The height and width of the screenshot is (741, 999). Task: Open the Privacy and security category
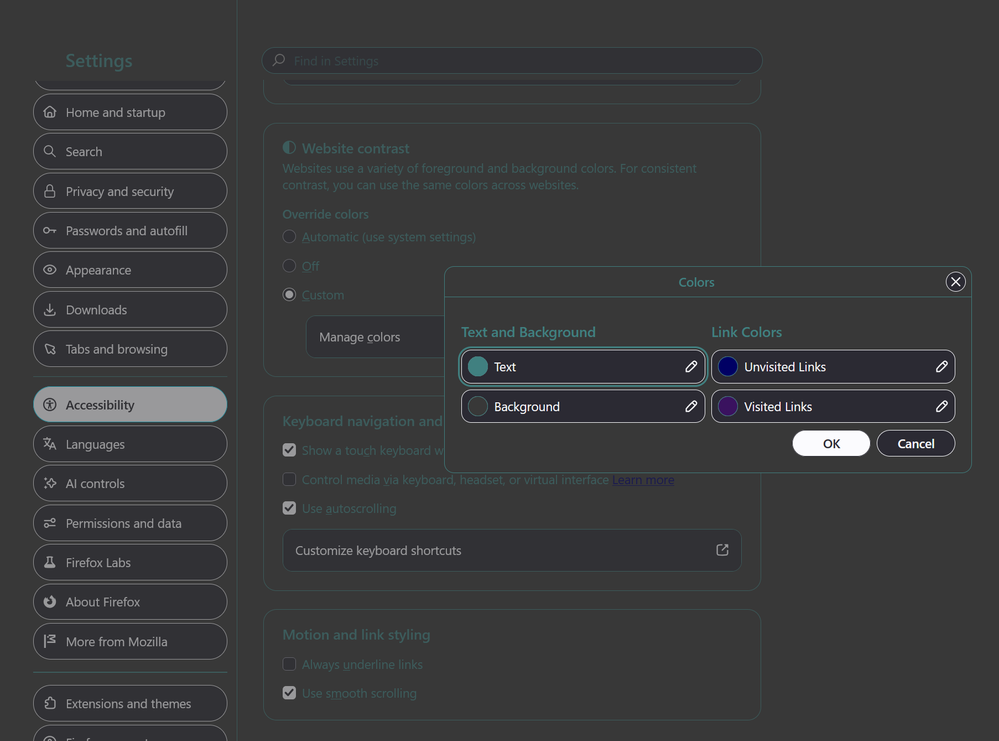tap(130, 191)
